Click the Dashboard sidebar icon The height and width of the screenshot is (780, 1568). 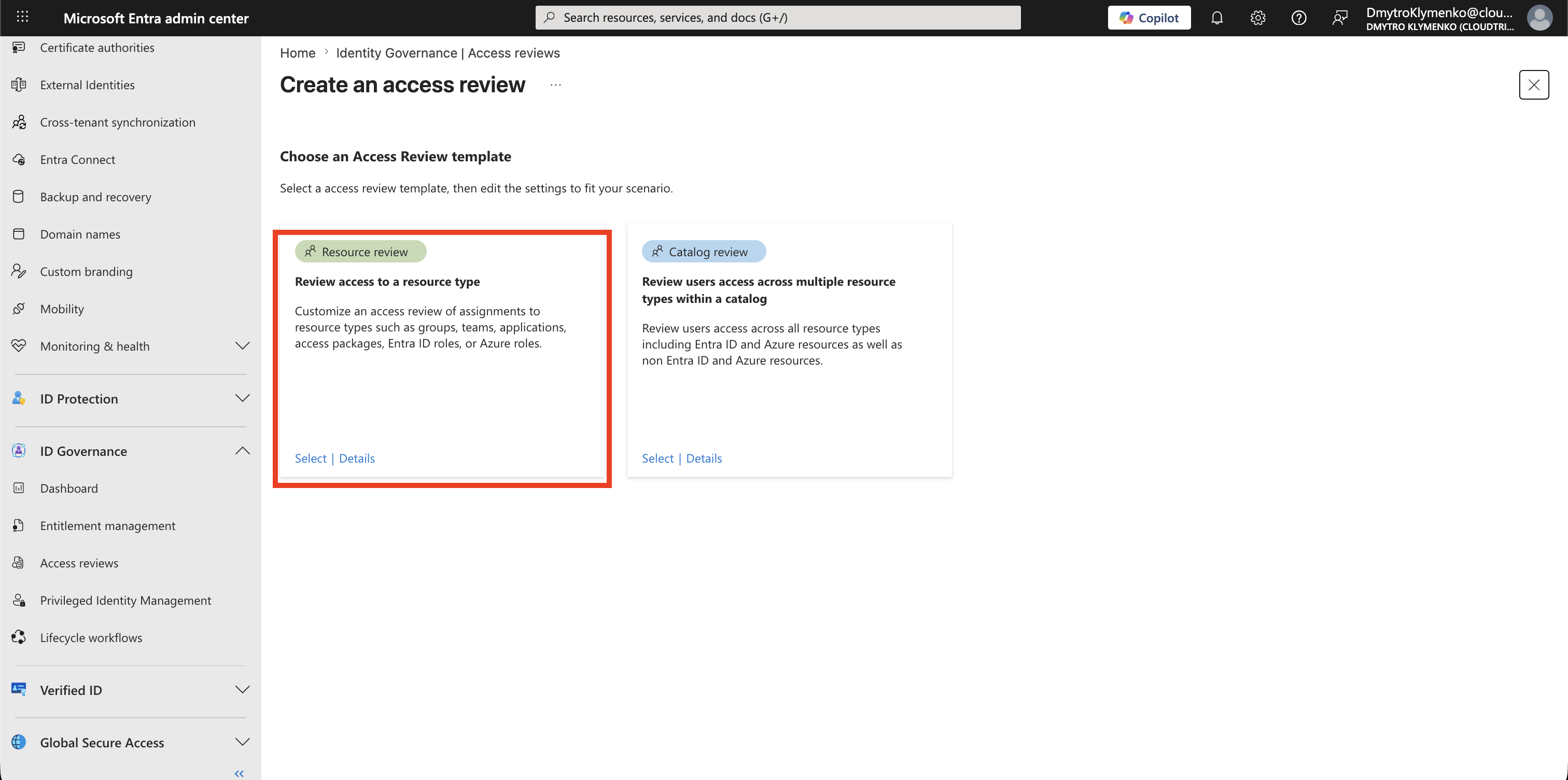click(x=19, y=487)
